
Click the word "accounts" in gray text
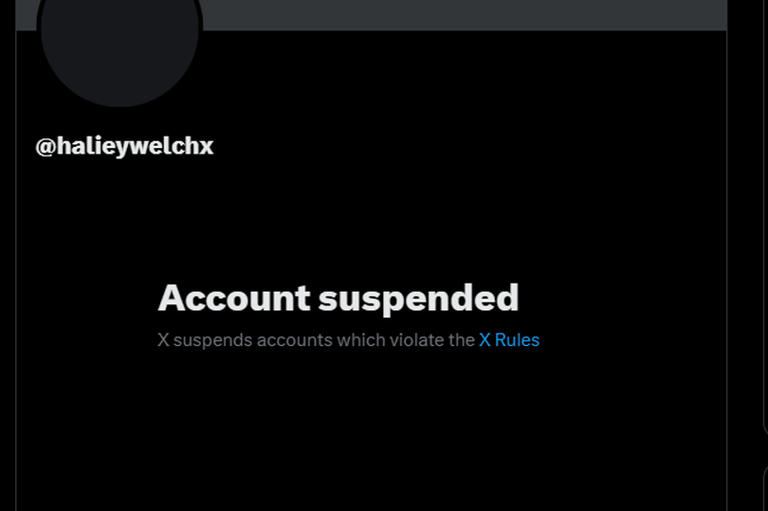(294, 340)
